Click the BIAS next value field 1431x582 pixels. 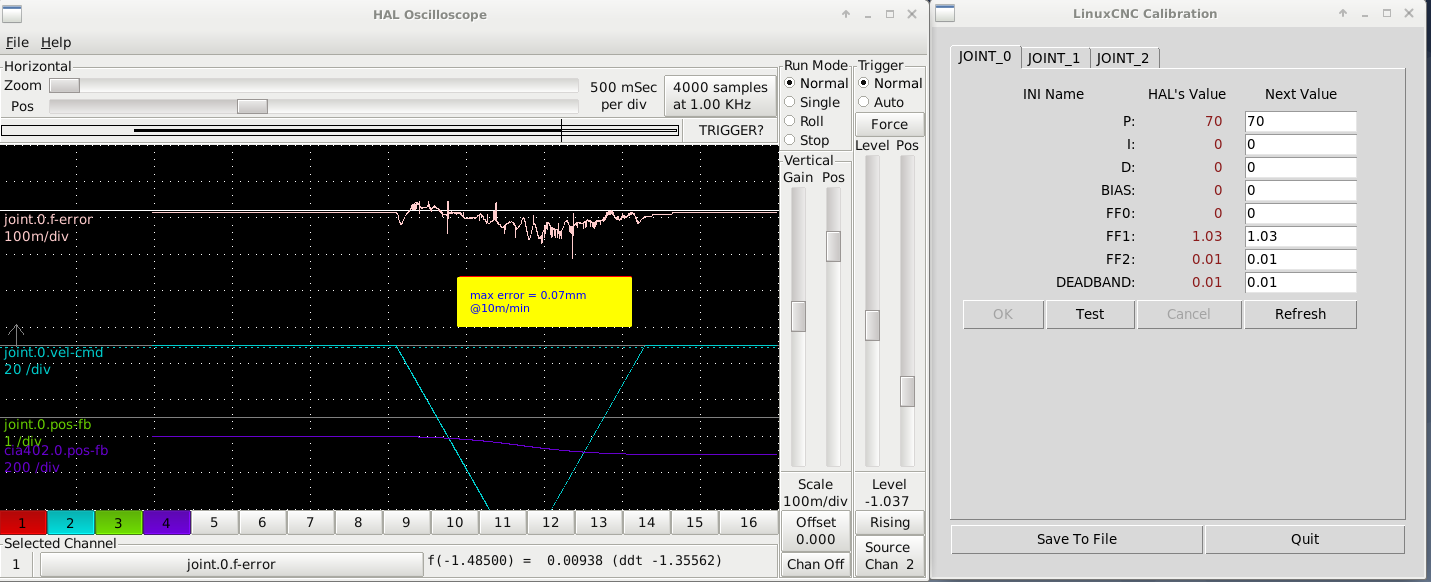pos(1300,190)
